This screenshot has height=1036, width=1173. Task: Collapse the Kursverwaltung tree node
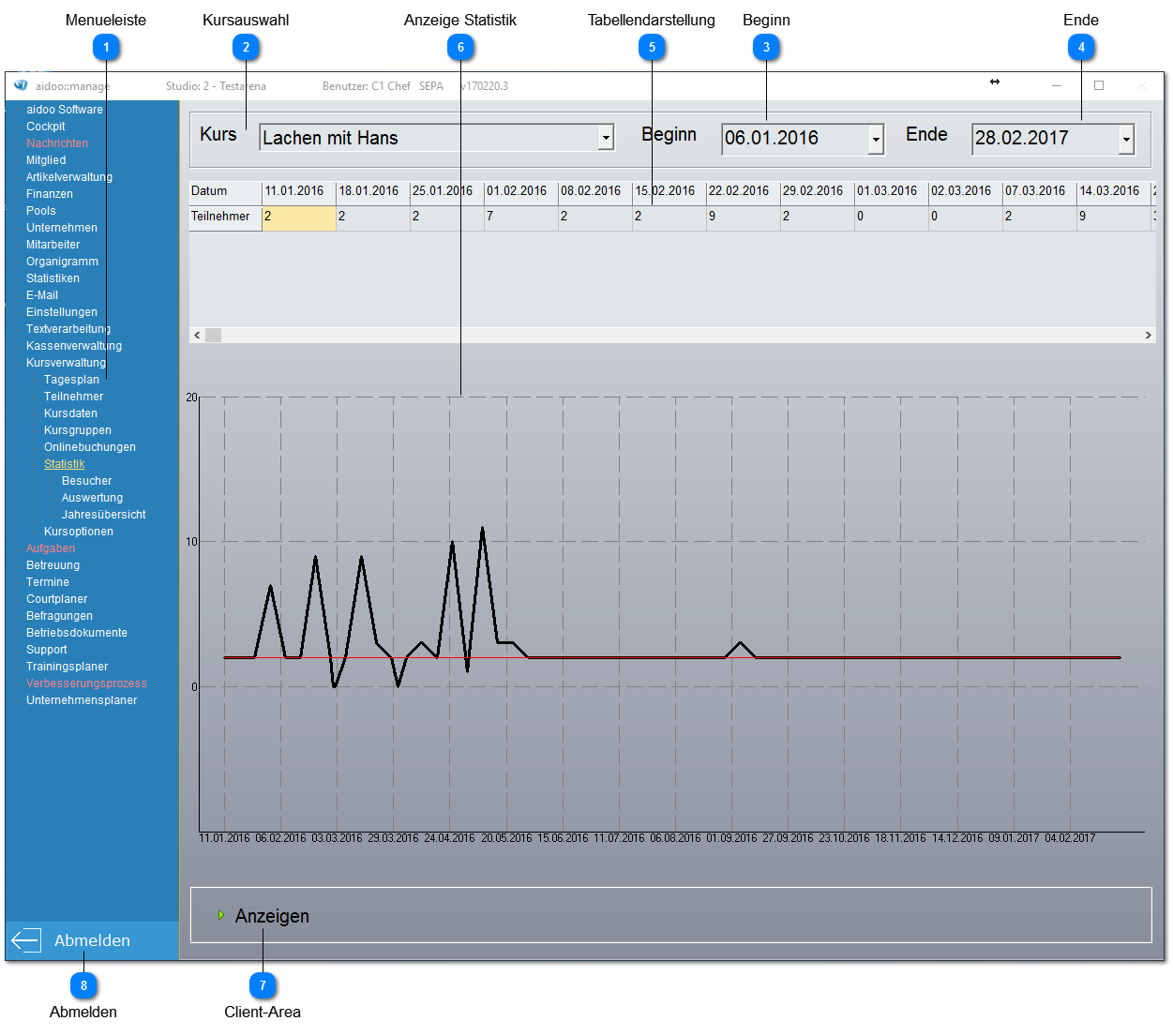tap(66, 363)
